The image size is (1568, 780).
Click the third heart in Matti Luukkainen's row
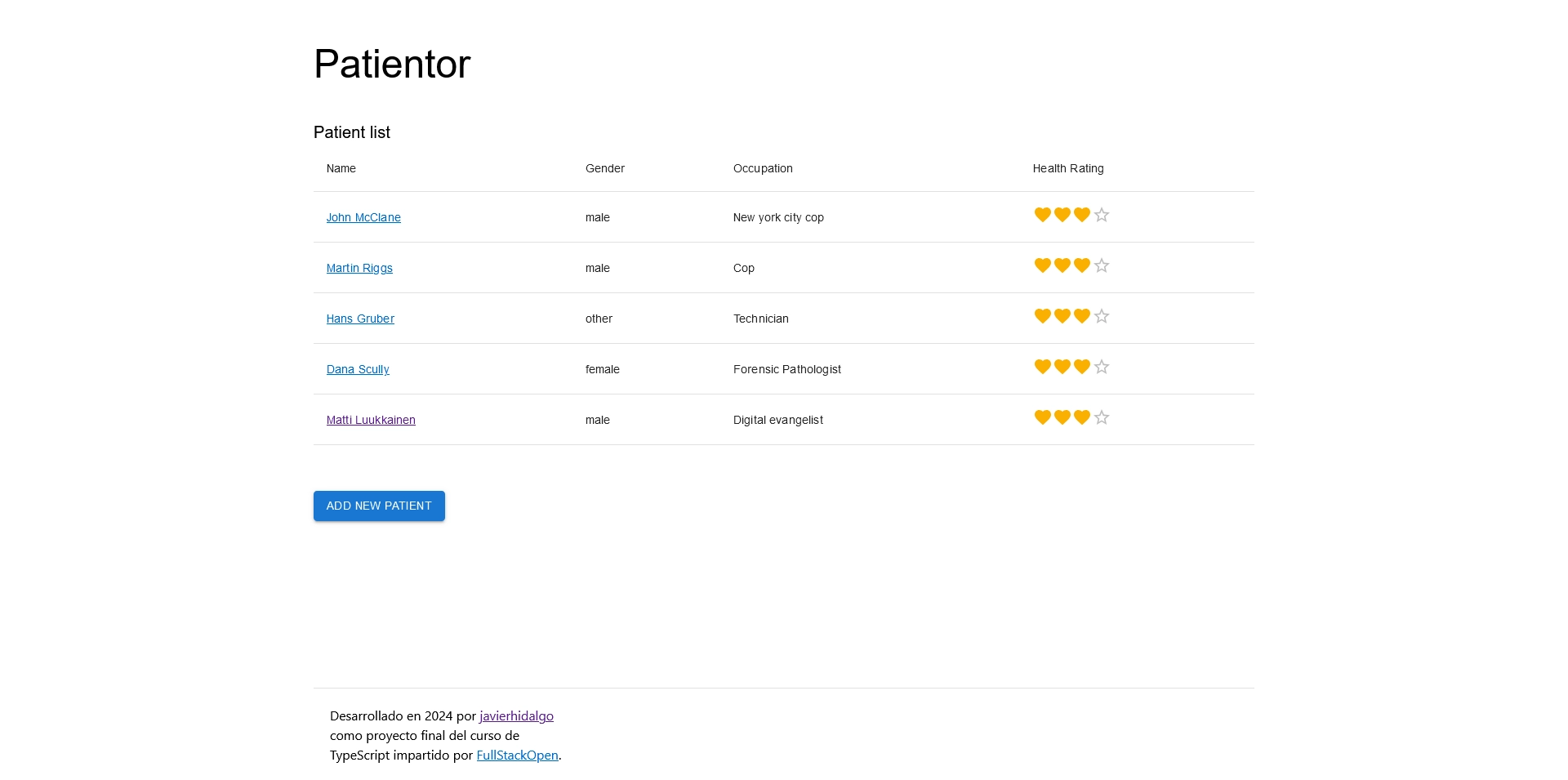tap(1082, 417)
